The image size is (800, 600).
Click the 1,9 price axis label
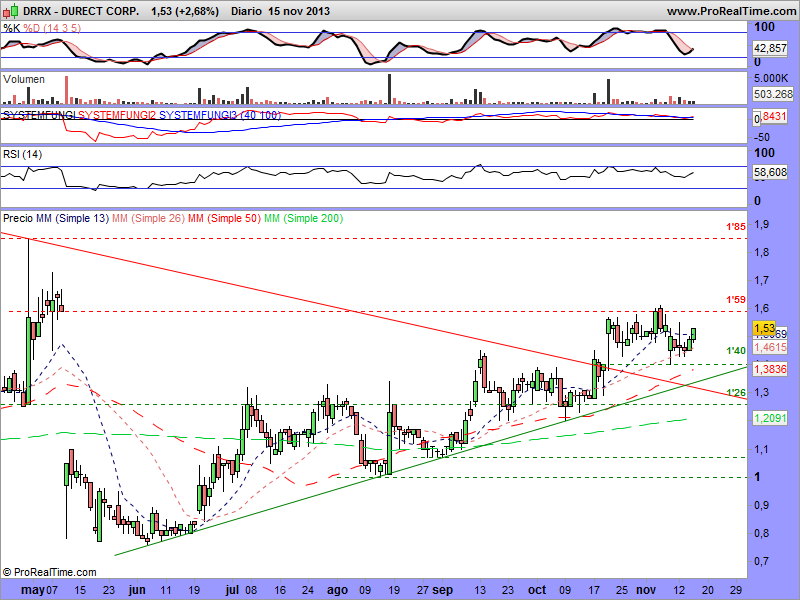762,224
